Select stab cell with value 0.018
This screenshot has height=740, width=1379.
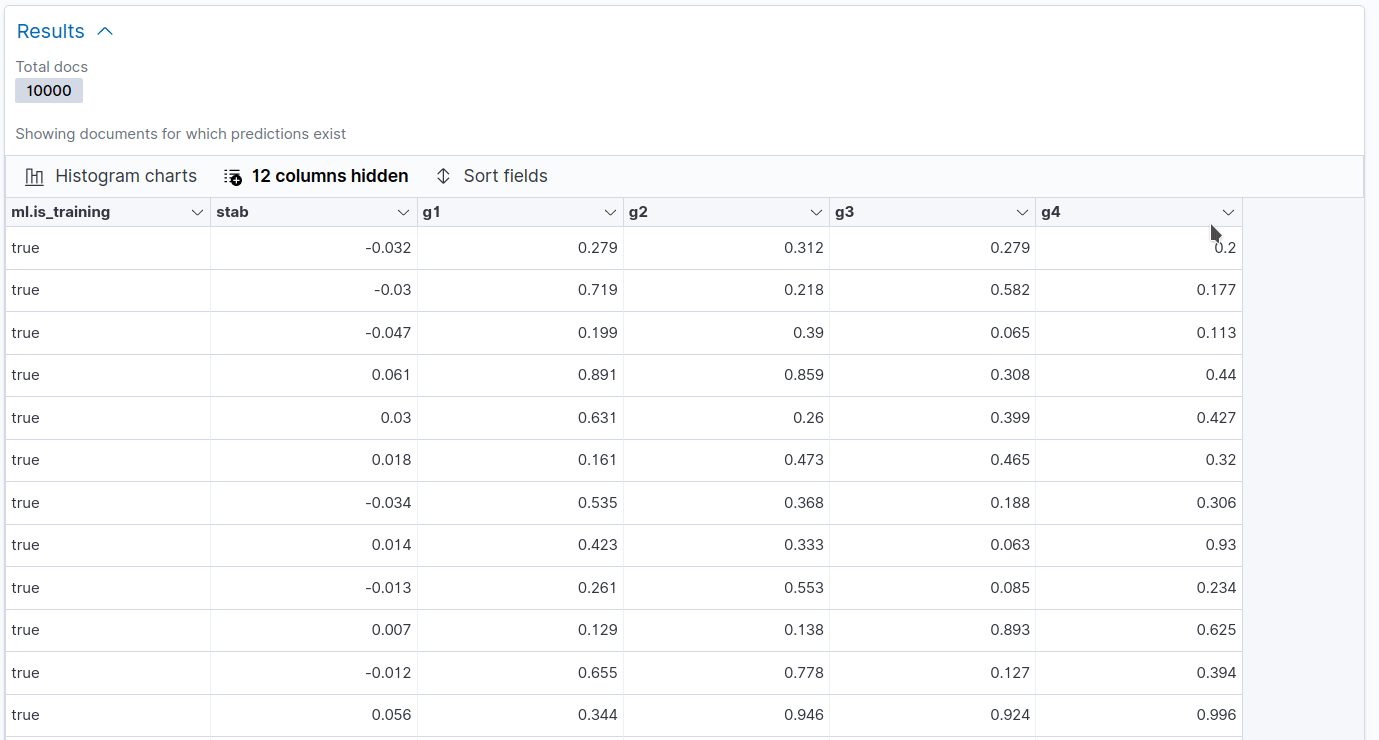314,460
